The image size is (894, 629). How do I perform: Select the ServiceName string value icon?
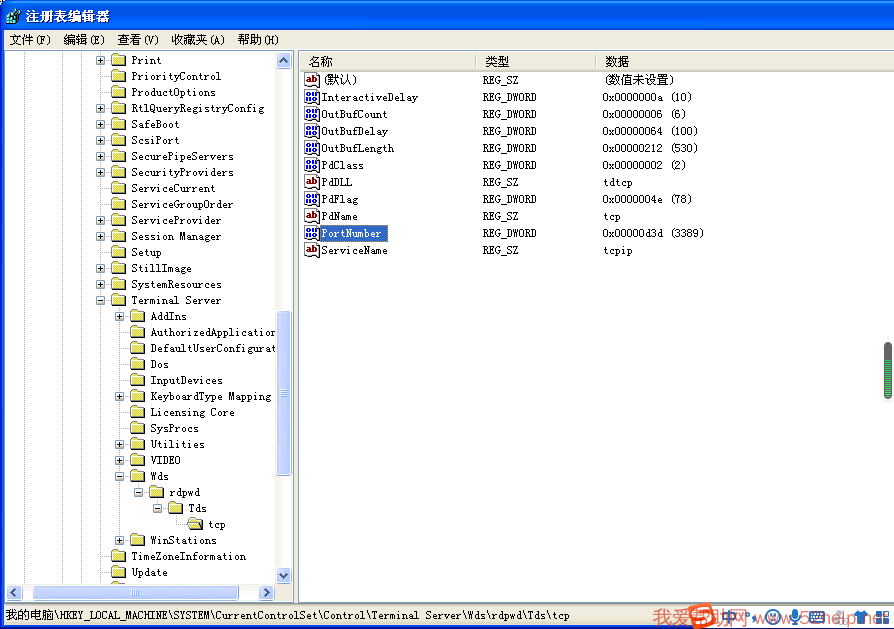312,250
